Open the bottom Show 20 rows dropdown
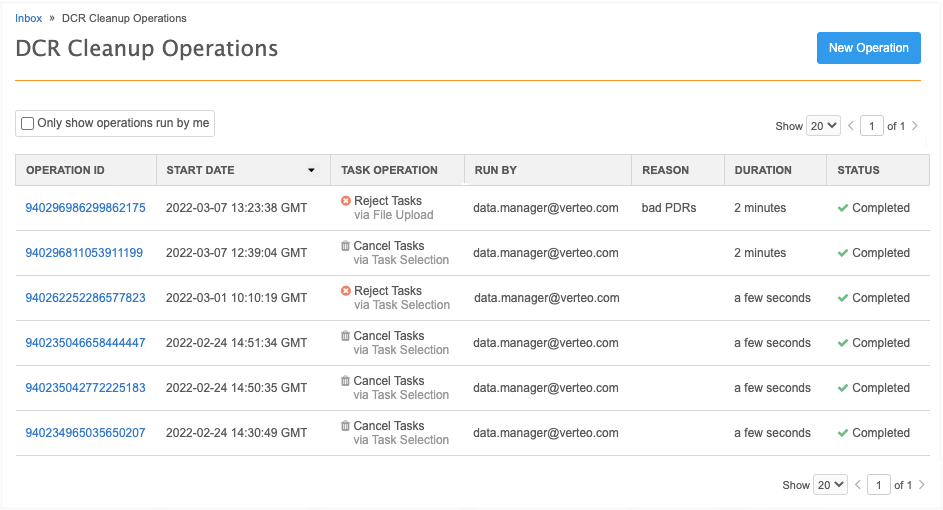Screen dimensions: 943x510 [x=830, y=484]
